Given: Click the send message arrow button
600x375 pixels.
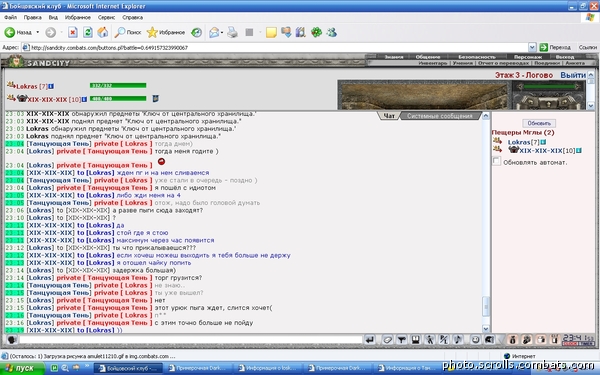Looking at the screenshot, I should tap(370, 339).
